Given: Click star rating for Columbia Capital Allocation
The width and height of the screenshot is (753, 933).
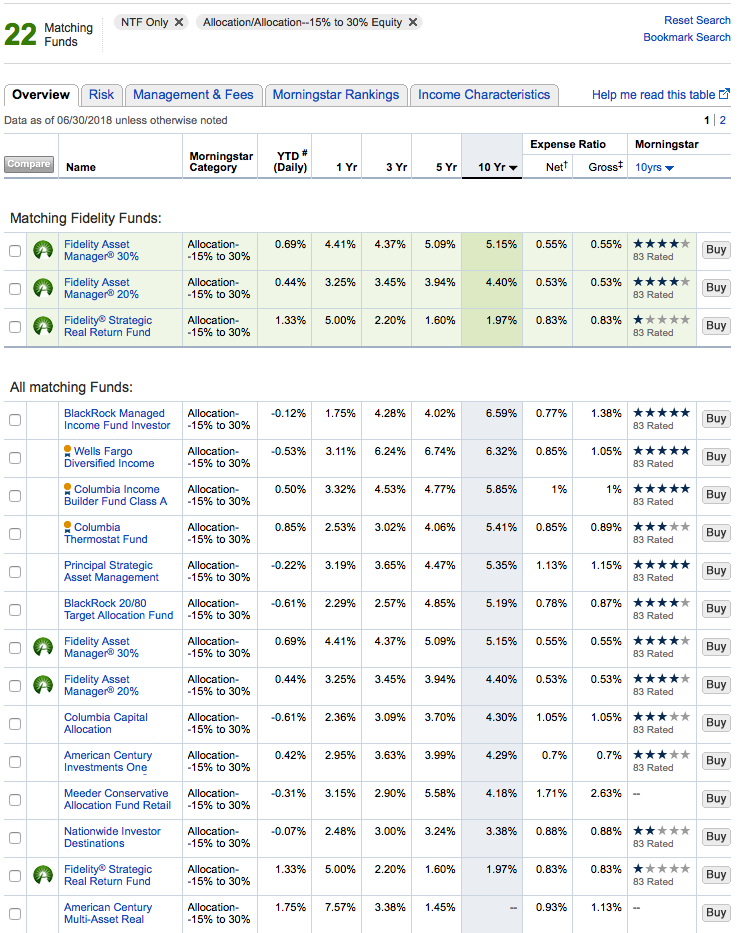Looking at the screenshot, I should pos(661,716).
